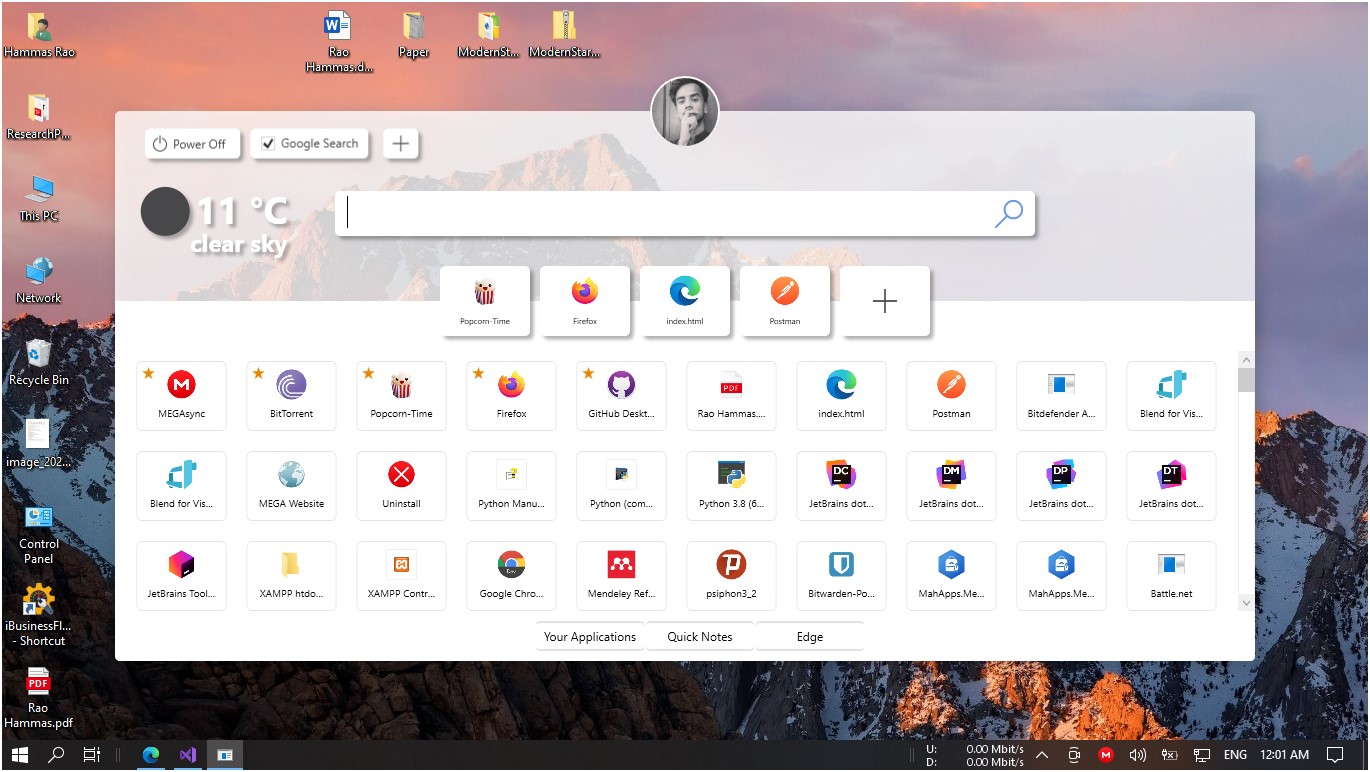This screenshot has height=772, width=1370.
Task: Open the JetBrains DT icon tile
Action: [x=1171, y=485]
